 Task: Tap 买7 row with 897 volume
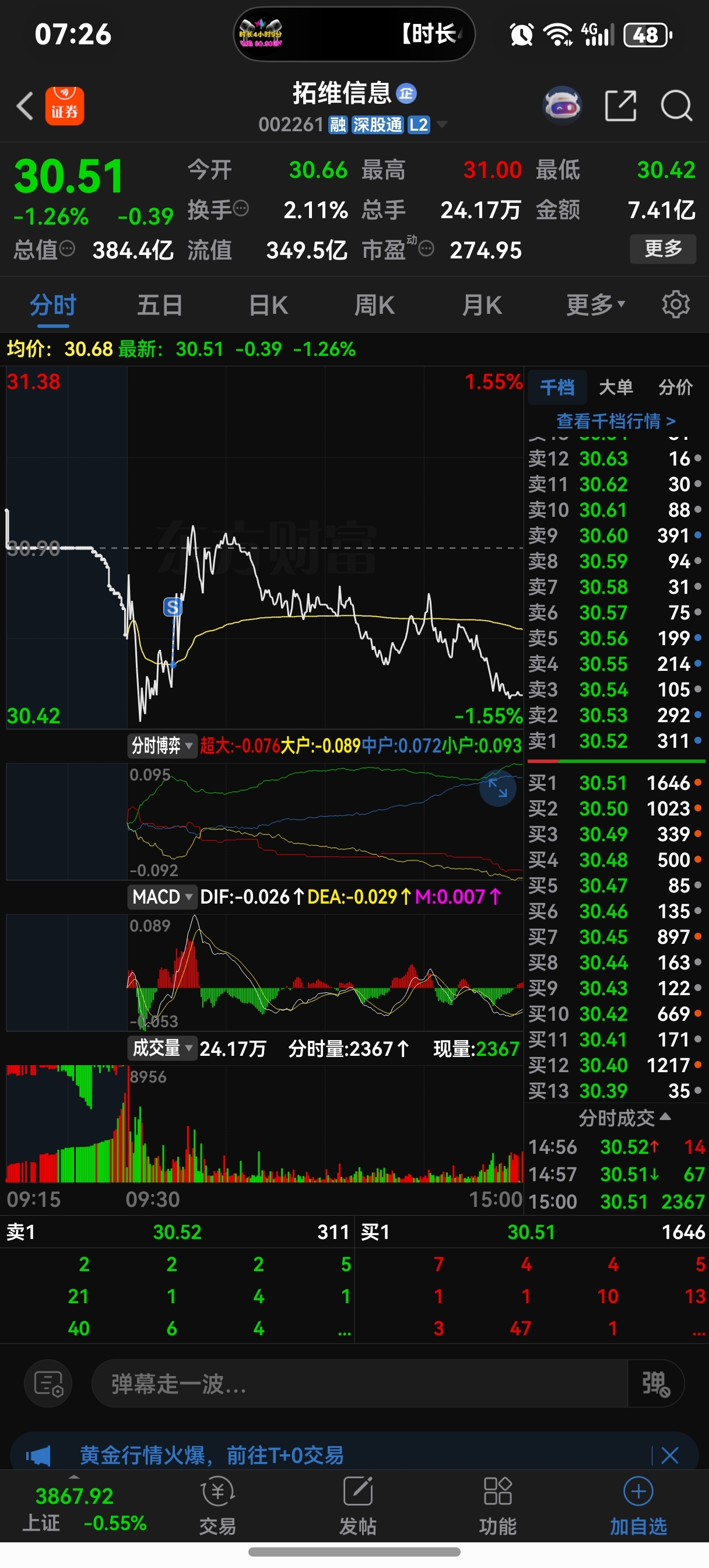pos(615,937)
